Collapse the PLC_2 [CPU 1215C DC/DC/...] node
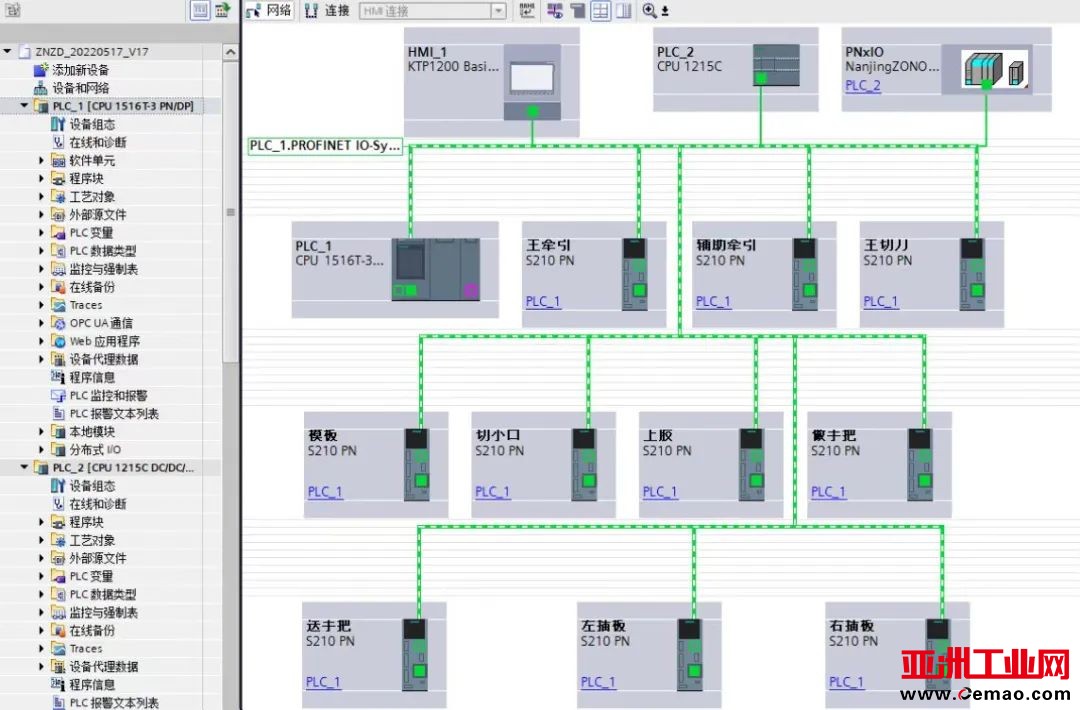 (25, 468)
